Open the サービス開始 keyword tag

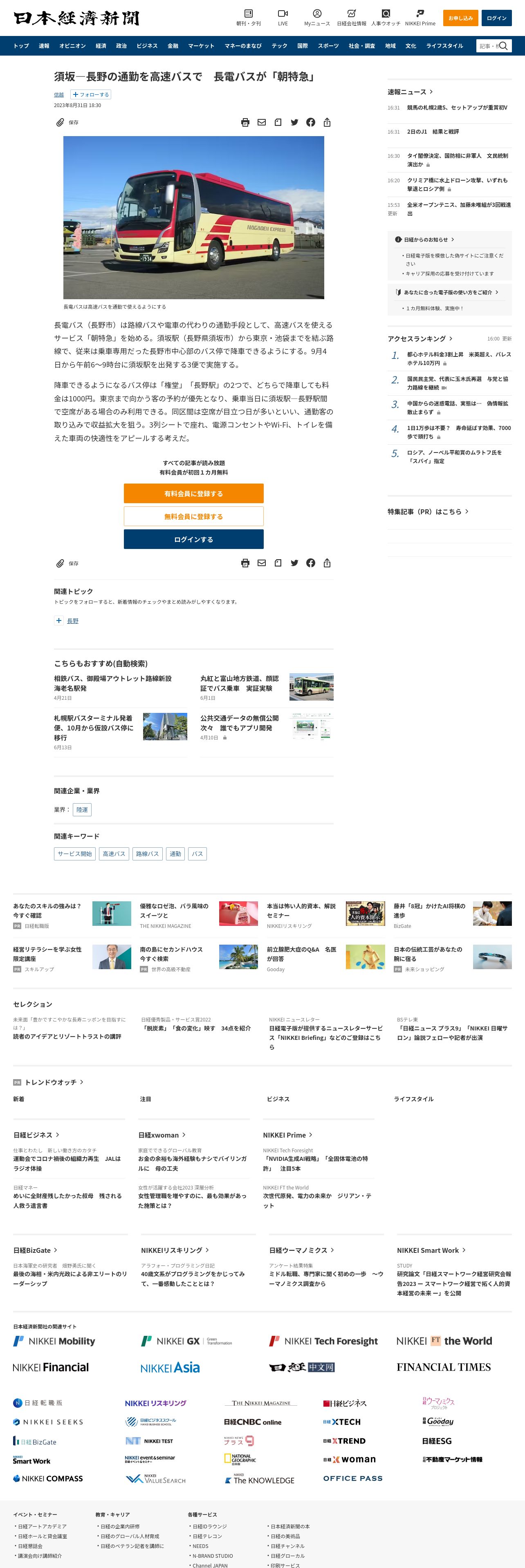(75, 853)
